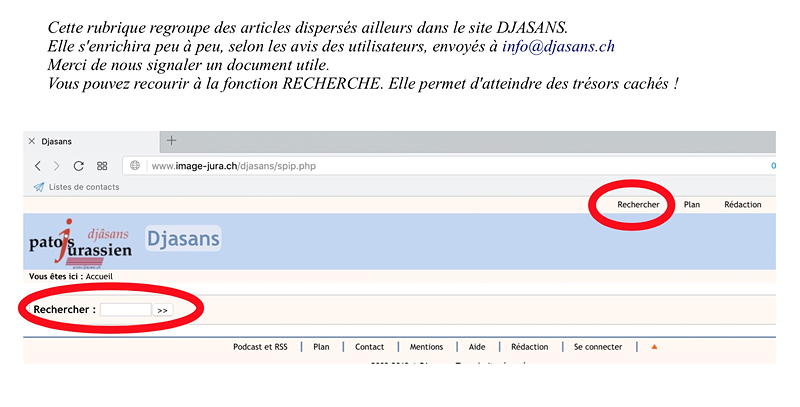This screenshot has height=407, width=800.
Task: Open the Aide footer link
Action: click(477, 347)
